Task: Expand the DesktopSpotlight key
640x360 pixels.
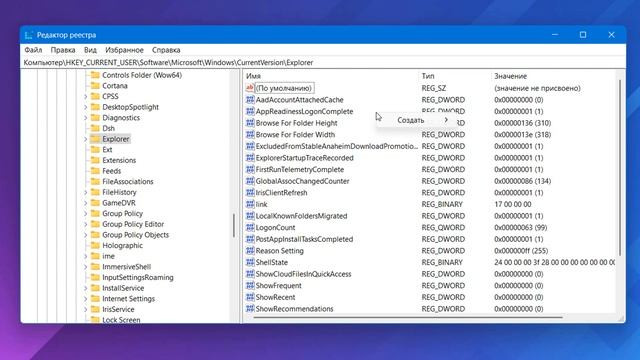Action: (x=86, y=107)
